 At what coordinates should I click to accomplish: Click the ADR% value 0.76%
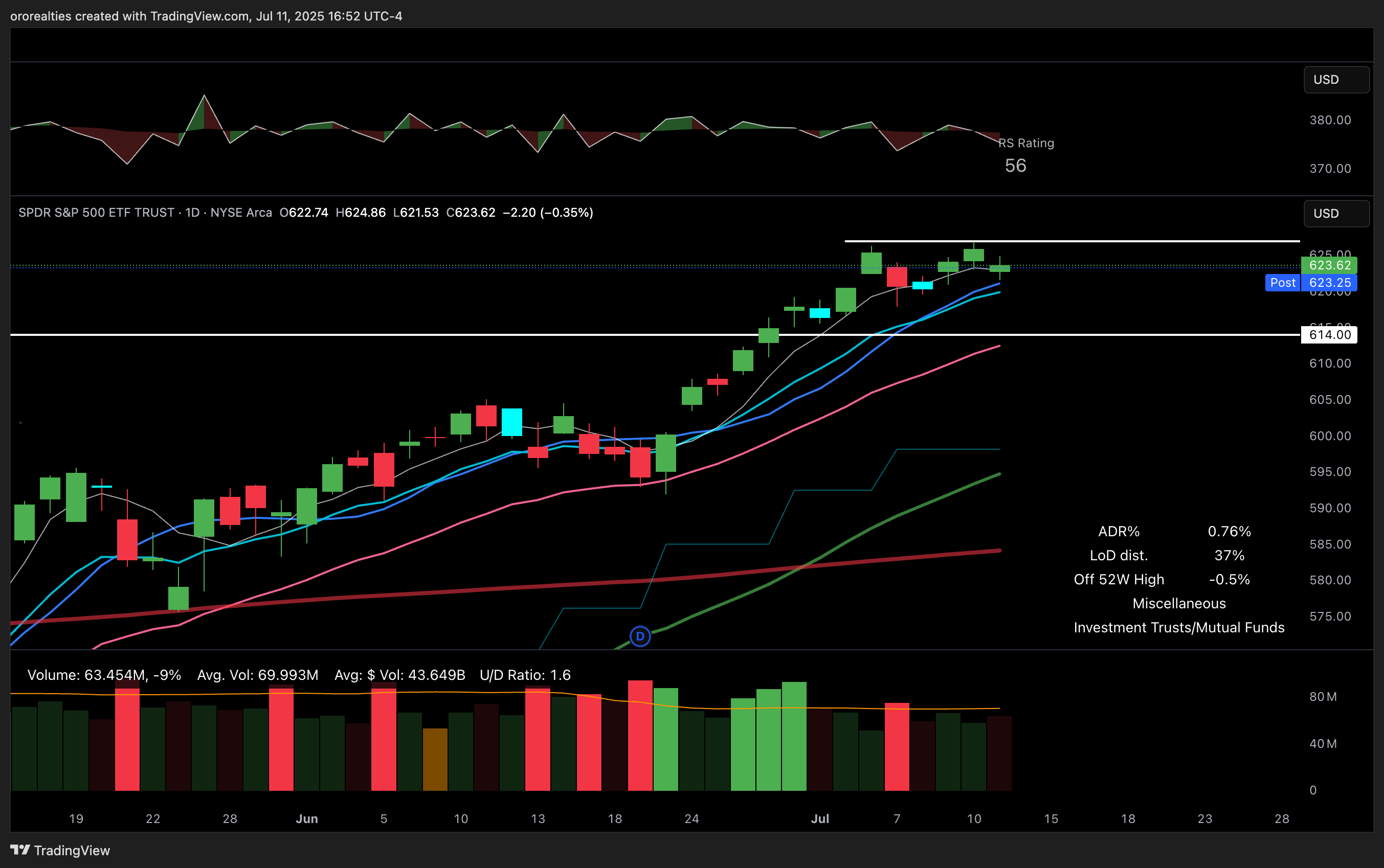point(1229,531)
